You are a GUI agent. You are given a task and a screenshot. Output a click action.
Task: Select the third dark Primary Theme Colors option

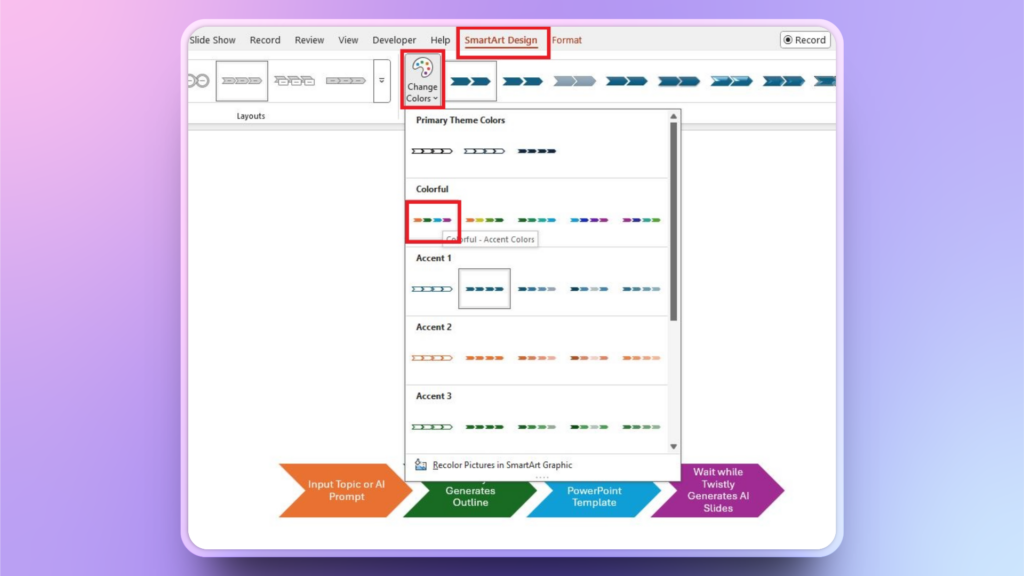click(537, 151)
